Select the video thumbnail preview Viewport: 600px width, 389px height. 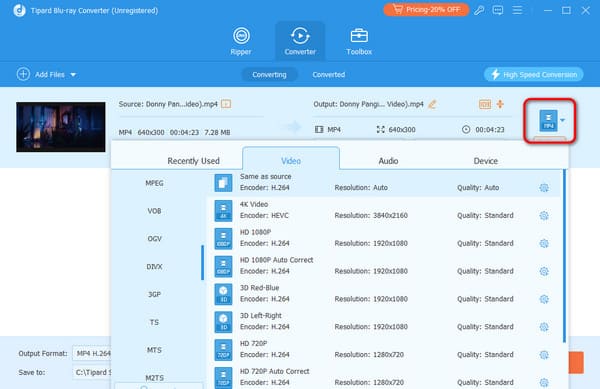point(61,127)
